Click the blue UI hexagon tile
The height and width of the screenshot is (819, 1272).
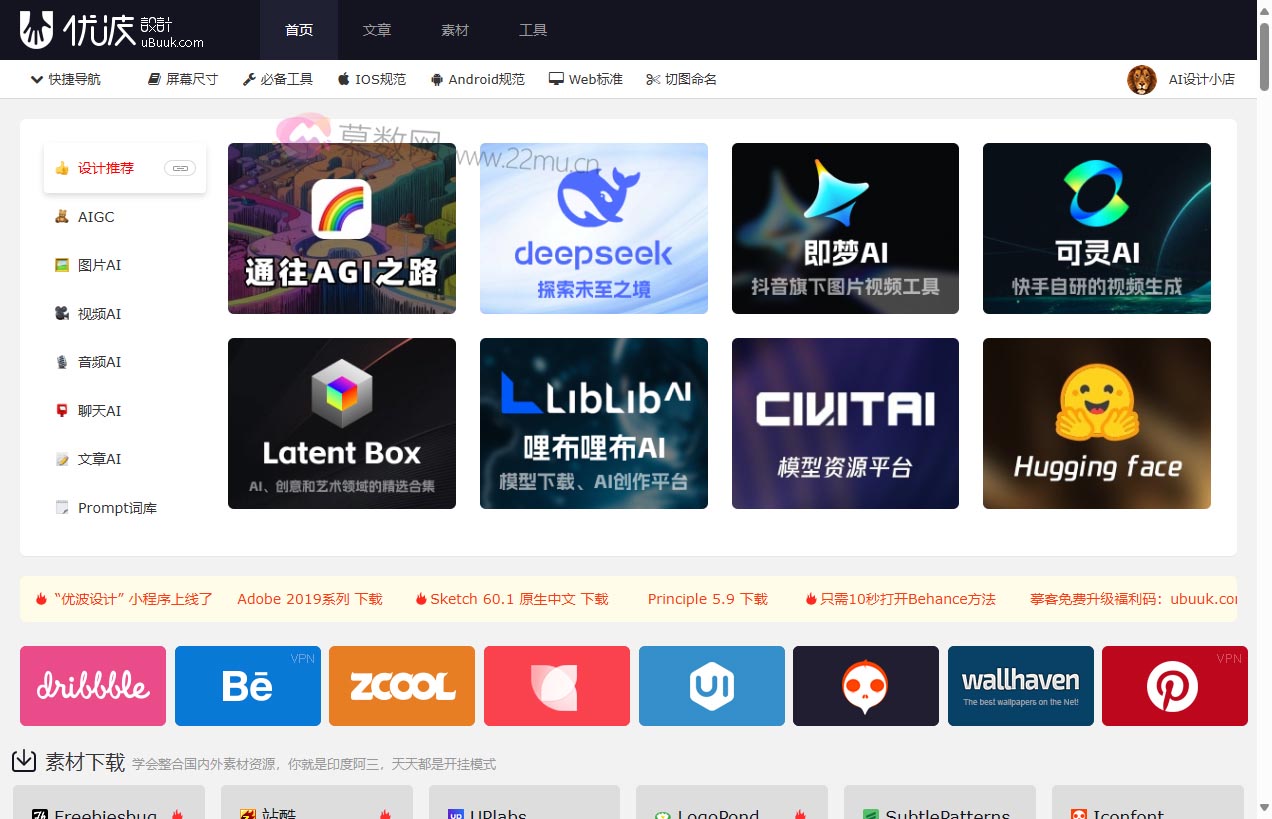(711, 686)
